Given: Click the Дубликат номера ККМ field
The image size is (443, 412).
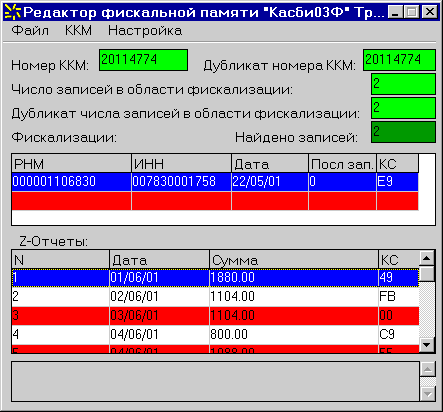Looking at the screenshot, I should [399, 60].
